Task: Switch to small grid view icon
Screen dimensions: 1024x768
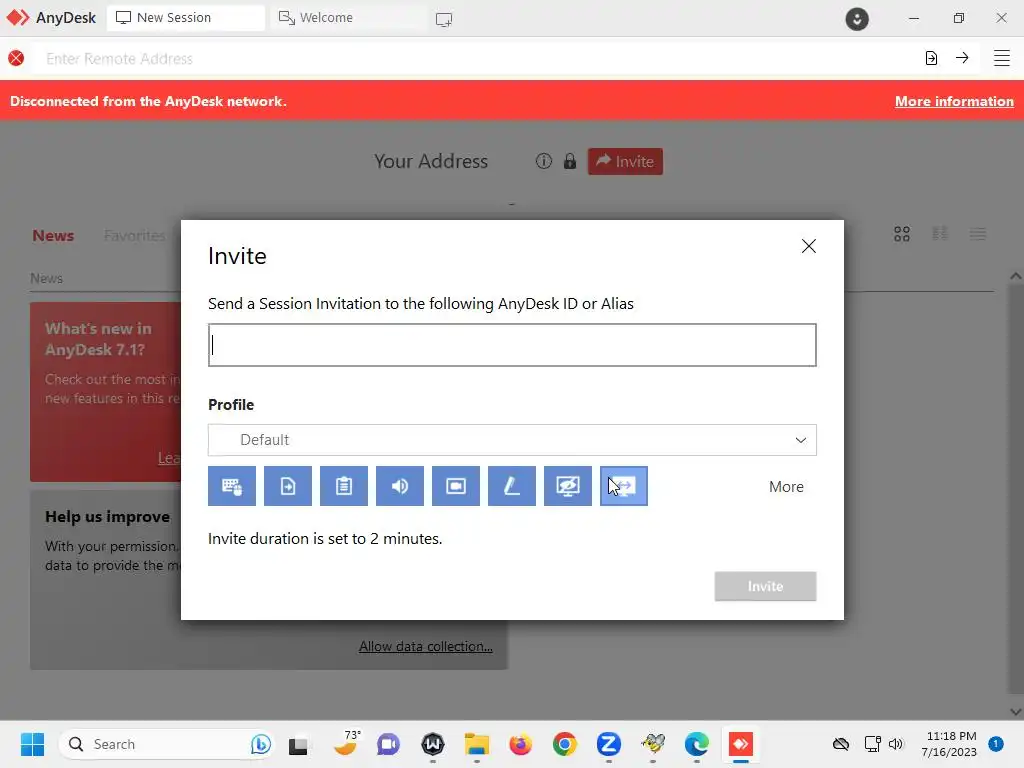Action: [x=940, y=234]
